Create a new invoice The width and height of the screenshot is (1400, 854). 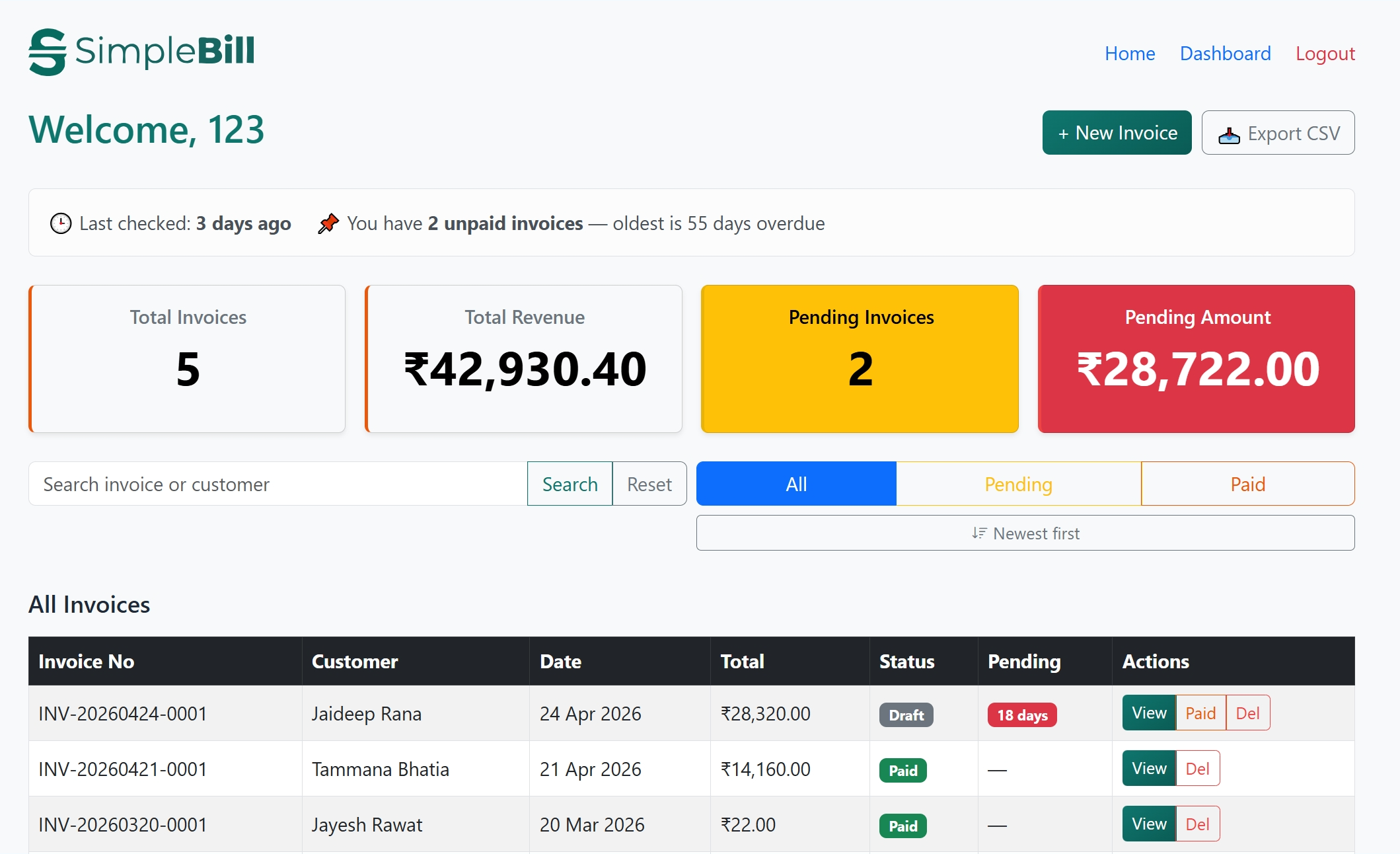pyautogui.click(x=1117, y=133)
